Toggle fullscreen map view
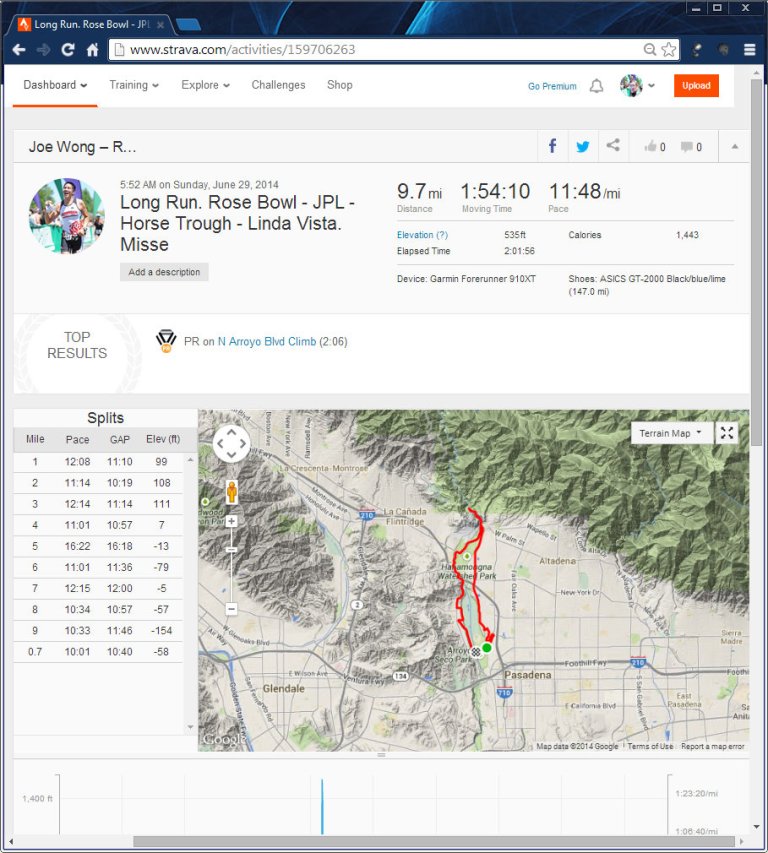This screenshot has height=853, width=768. click(x=727, y=432)
